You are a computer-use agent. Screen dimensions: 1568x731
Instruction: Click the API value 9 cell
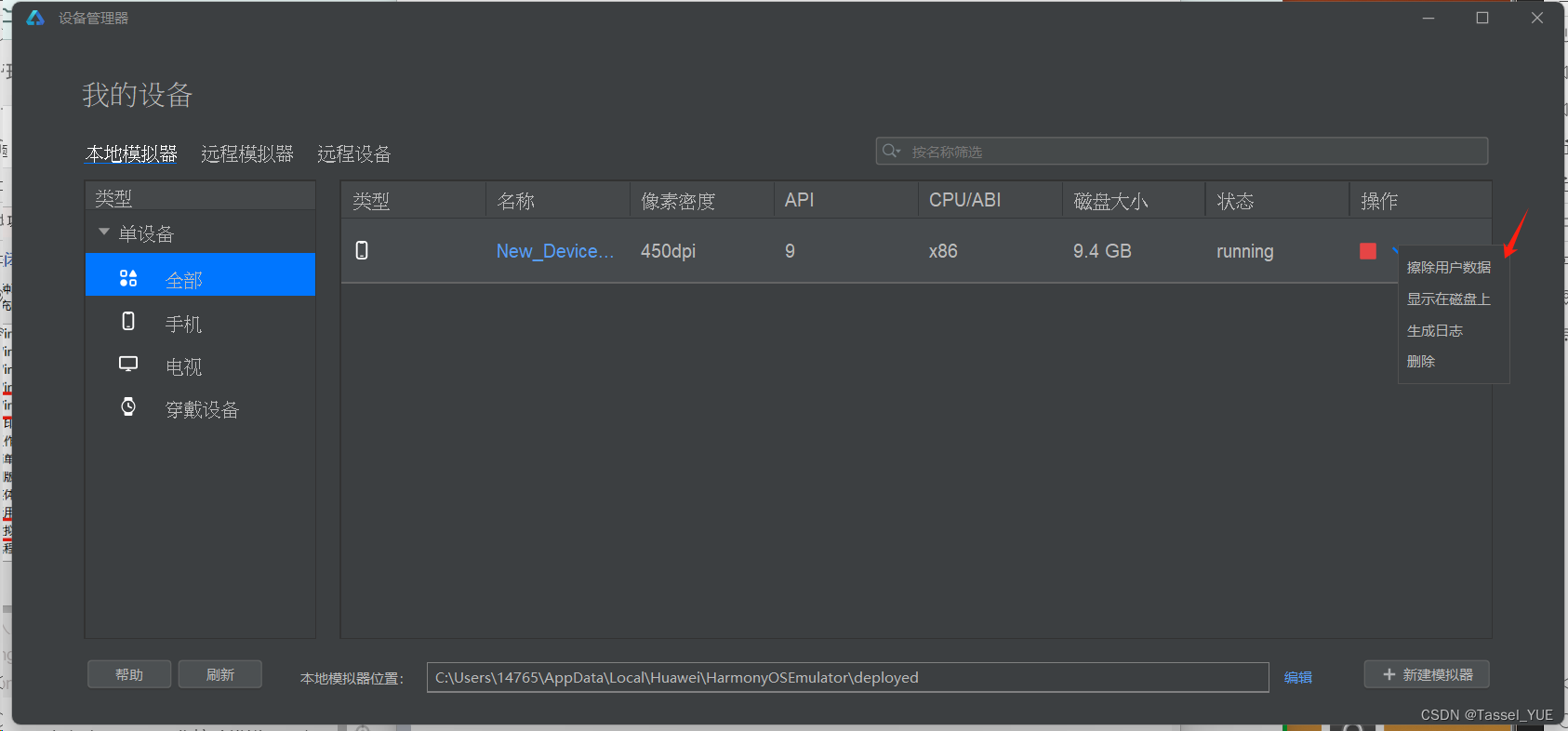(x=790, y=251)
